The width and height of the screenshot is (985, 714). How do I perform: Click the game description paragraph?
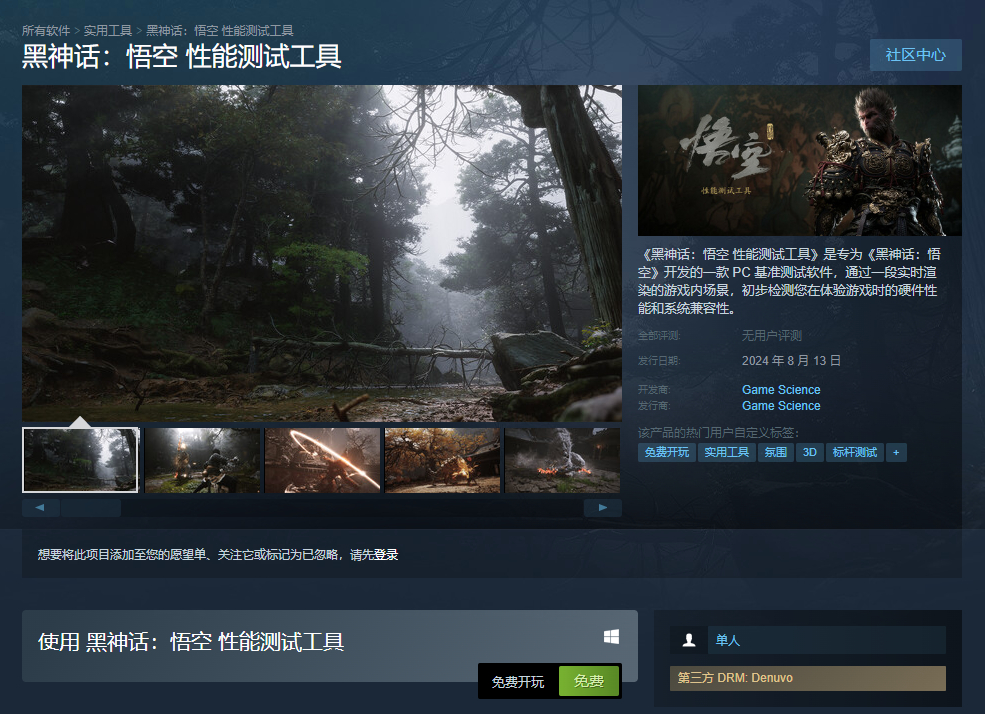coord(789,281)
